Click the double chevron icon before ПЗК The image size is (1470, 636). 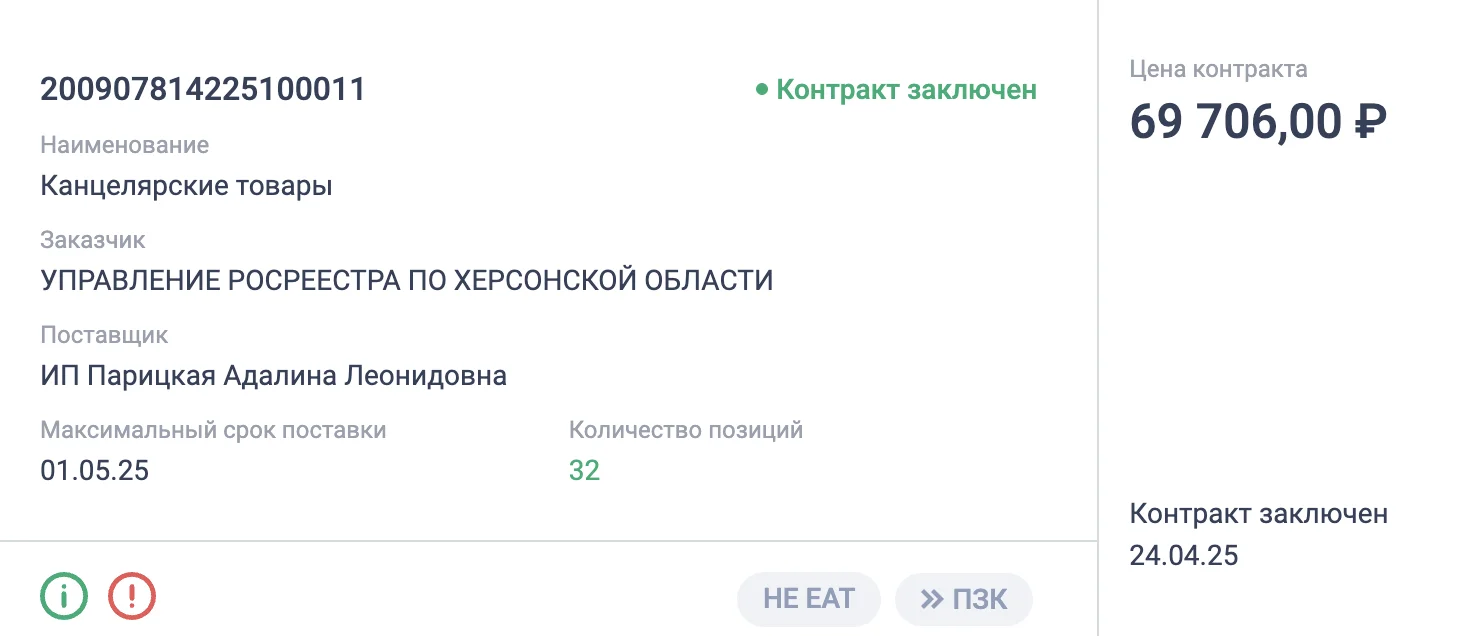point(932,599)
